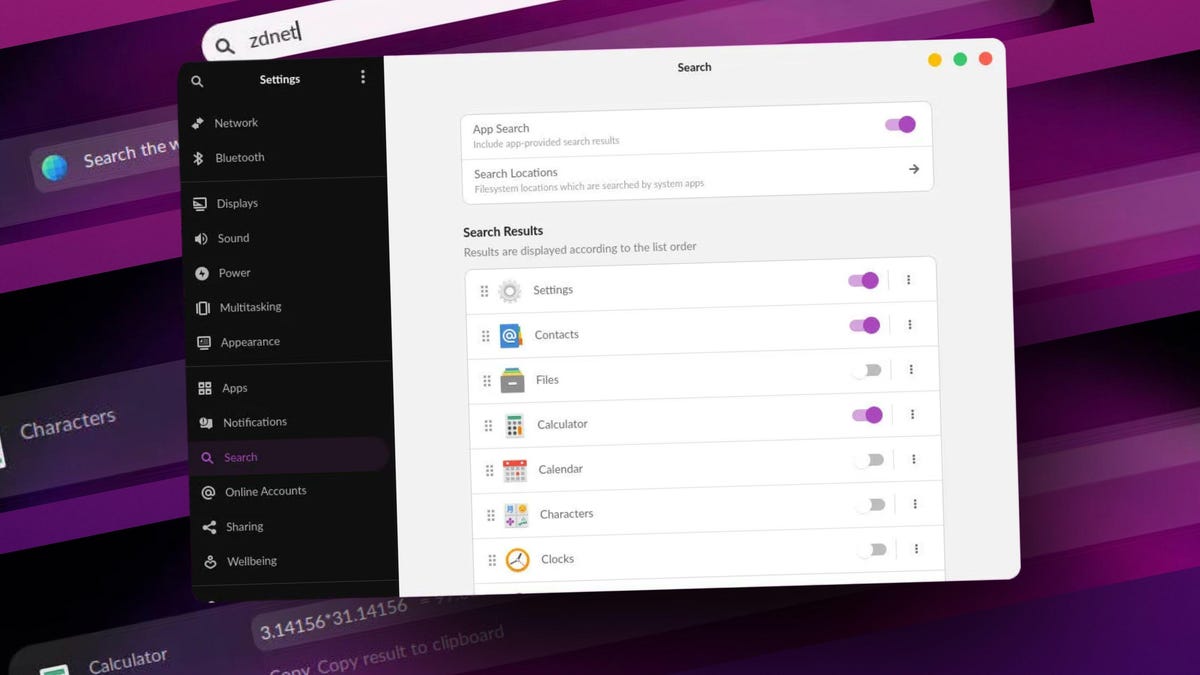Select the Power settings icon

pyautogui.click(x=201, y=273)
